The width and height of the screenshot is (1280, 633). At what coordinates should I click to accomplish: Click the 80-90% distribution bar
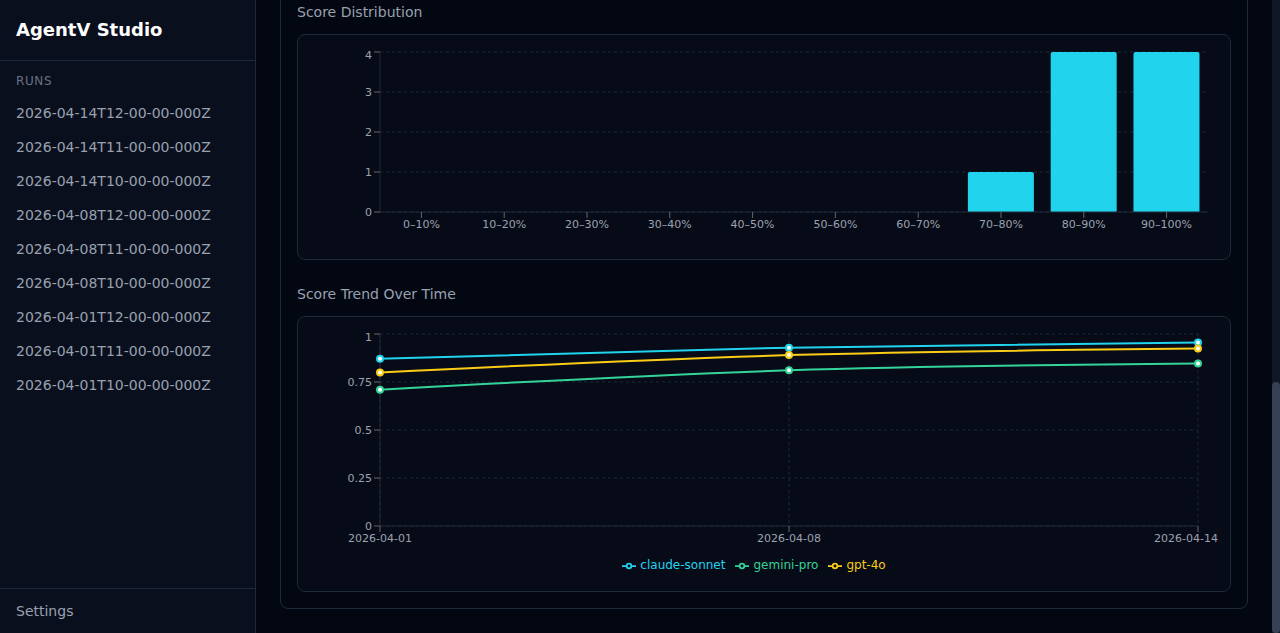(x=1084, y=130)
